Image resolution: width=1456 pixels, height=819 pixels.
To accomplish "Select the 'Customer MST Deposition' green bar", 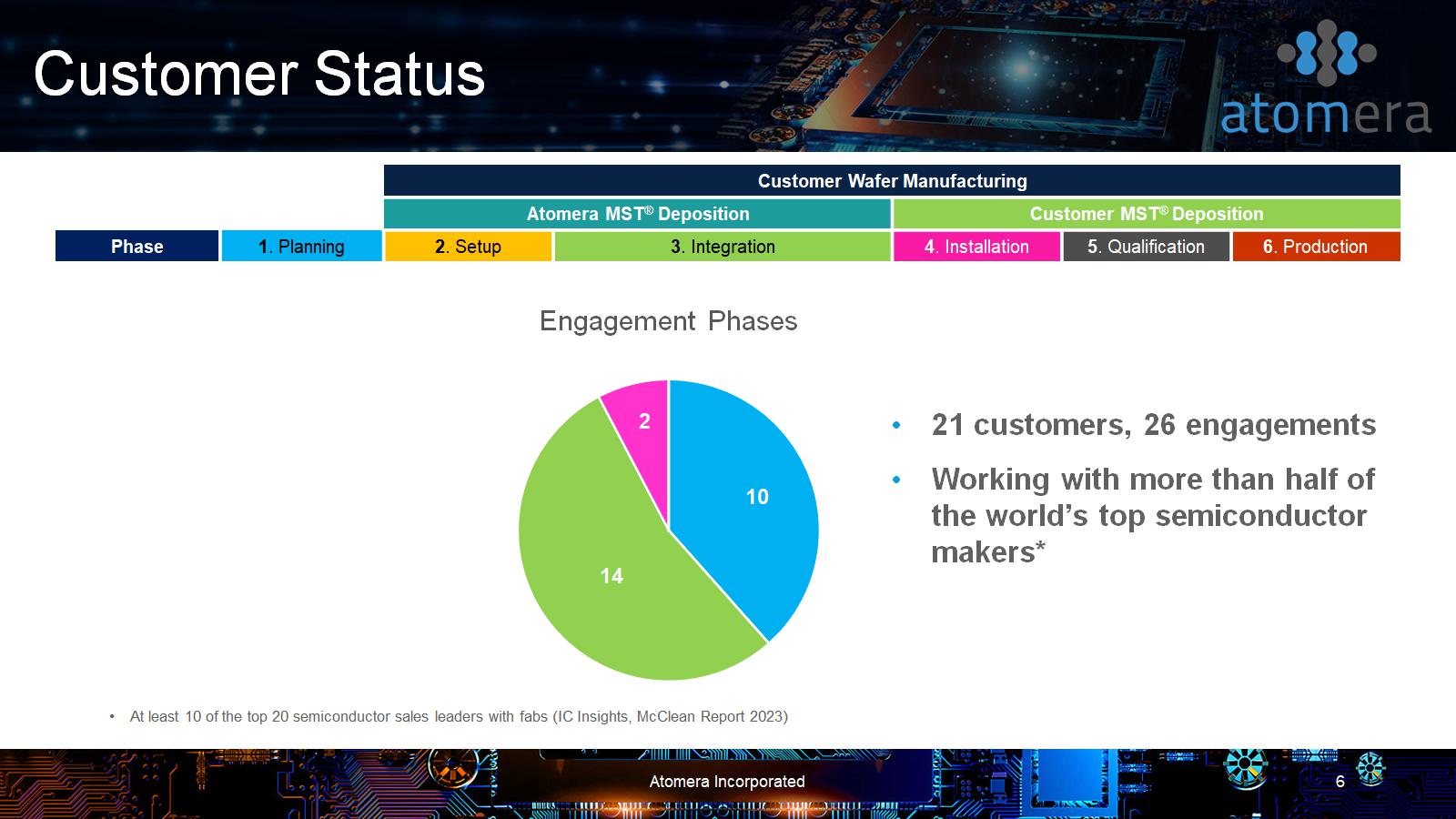I will pyautogui.click(x=1147, y=214).
